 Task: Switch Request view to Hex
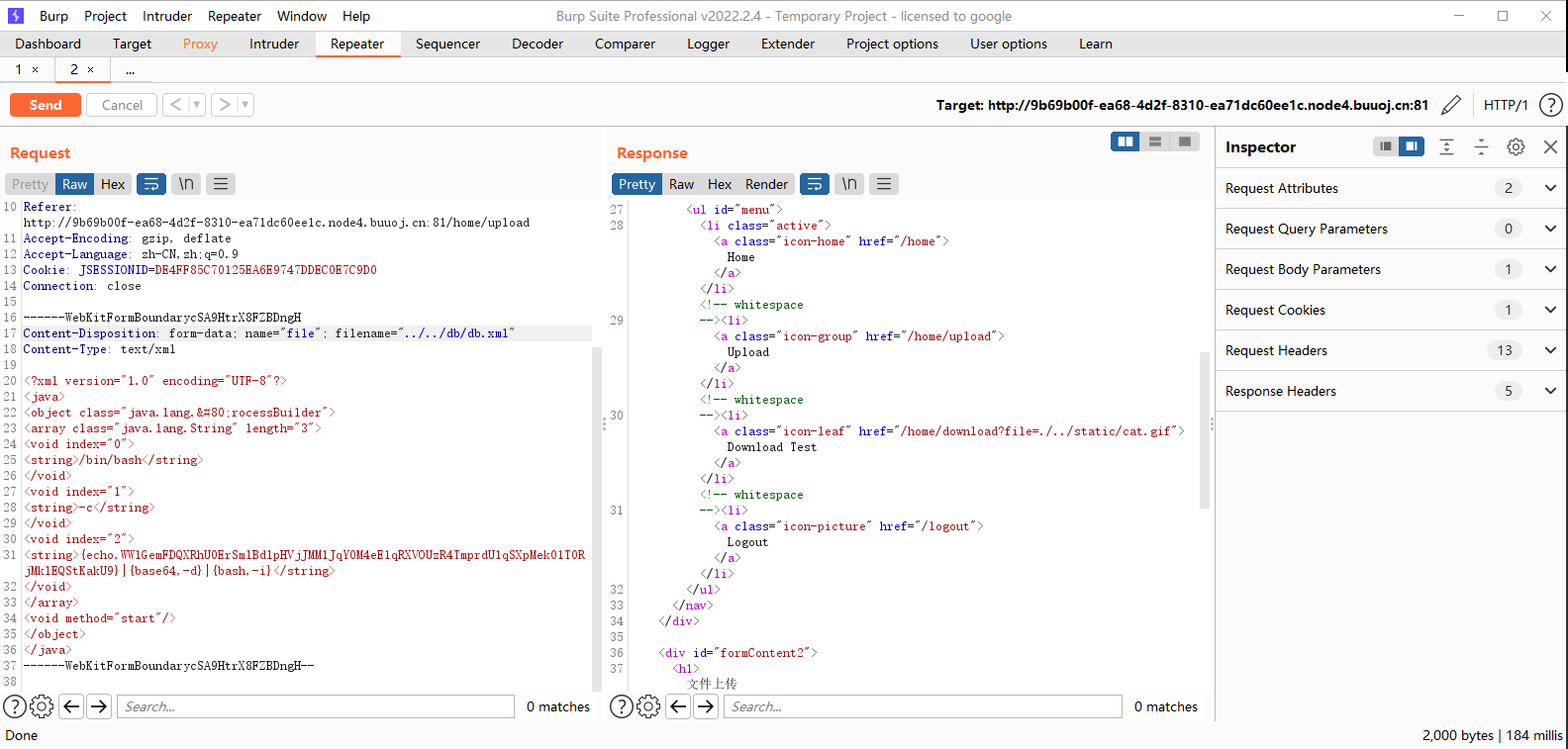[x=113, y=184]
